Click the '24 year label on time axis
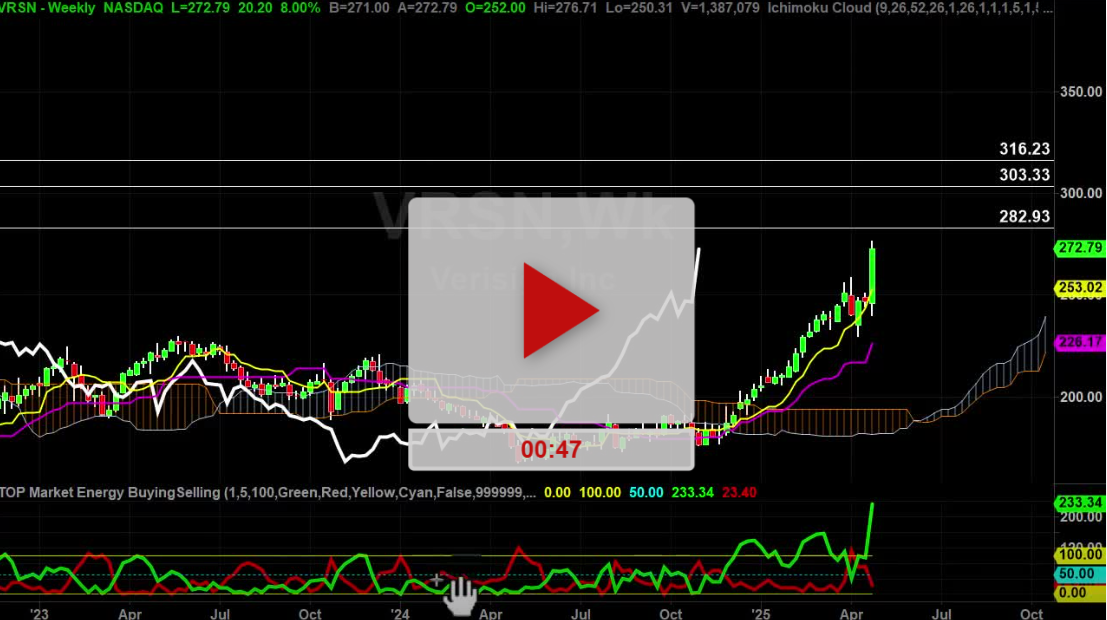Image resolution: width=1107 pixels, height=620 pixels. click(x=400, y=614)
